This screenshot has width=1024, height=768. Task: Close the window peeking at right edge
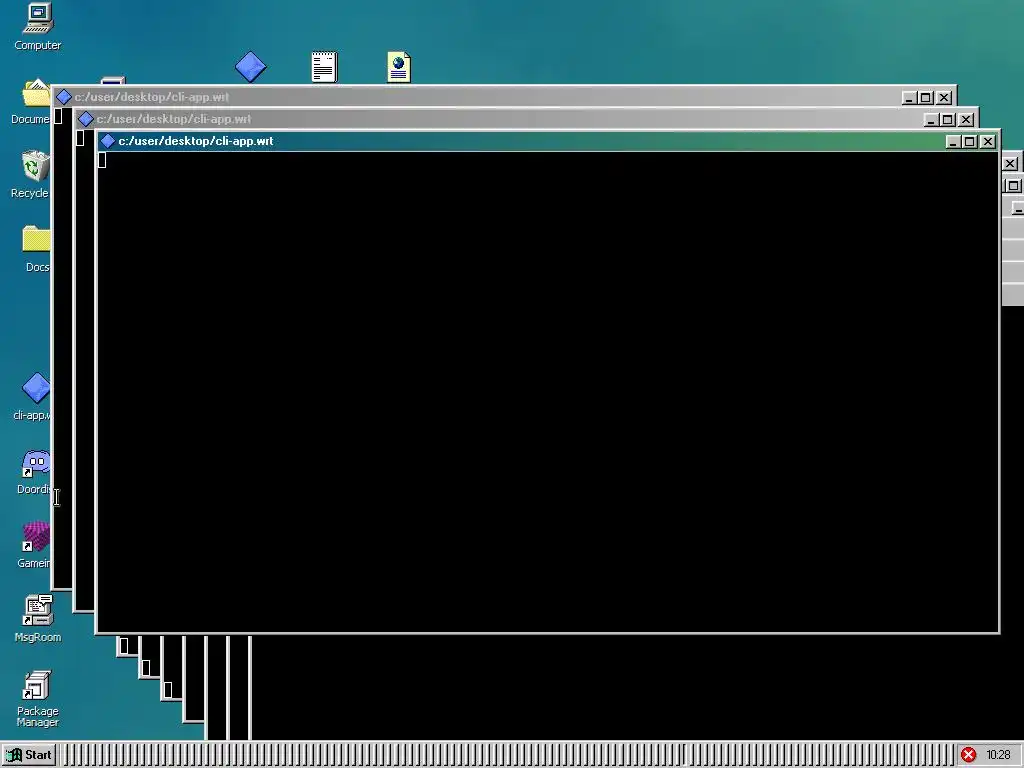coord(1010,163)
